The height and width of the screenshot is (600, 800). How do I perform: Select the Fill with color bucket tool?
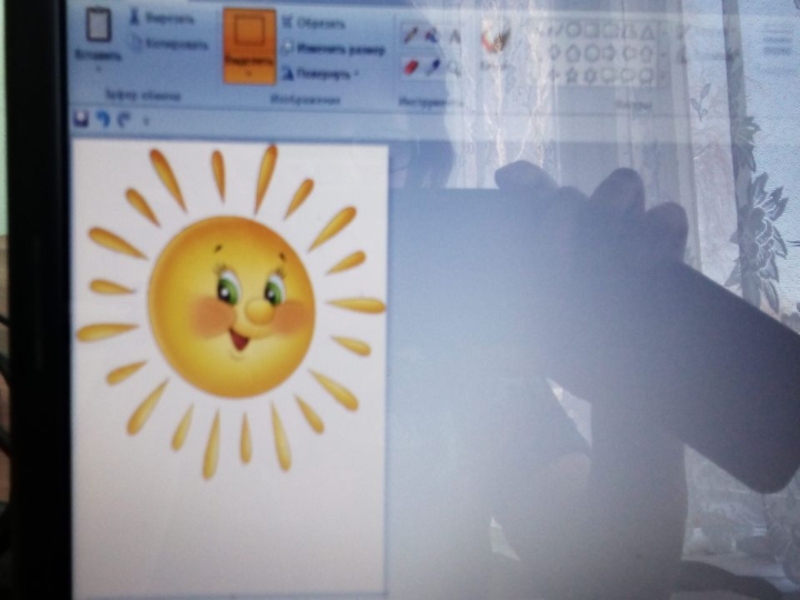click(x=432, y=35)
